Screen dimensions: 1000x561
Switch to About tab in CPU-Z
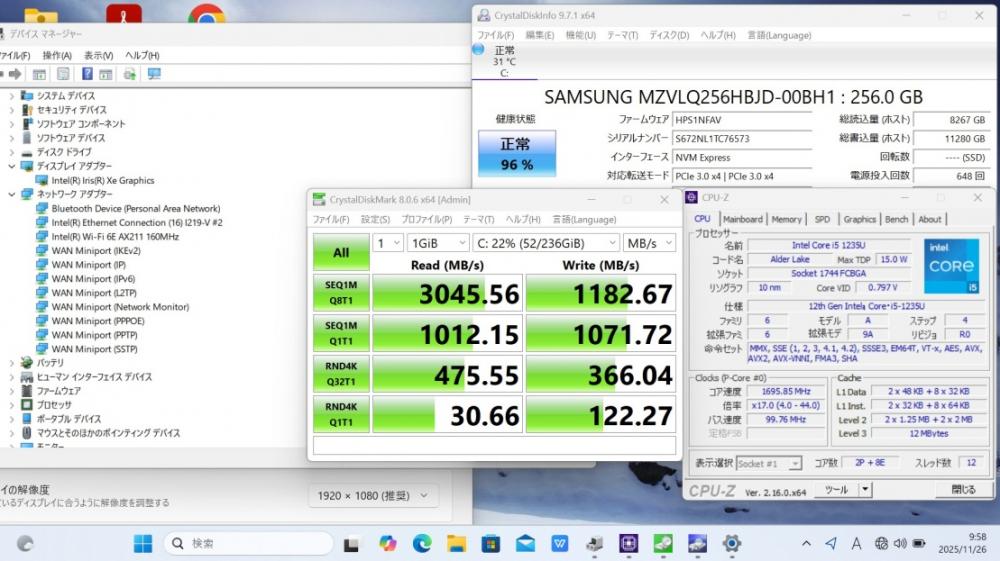tap(930, 219)
